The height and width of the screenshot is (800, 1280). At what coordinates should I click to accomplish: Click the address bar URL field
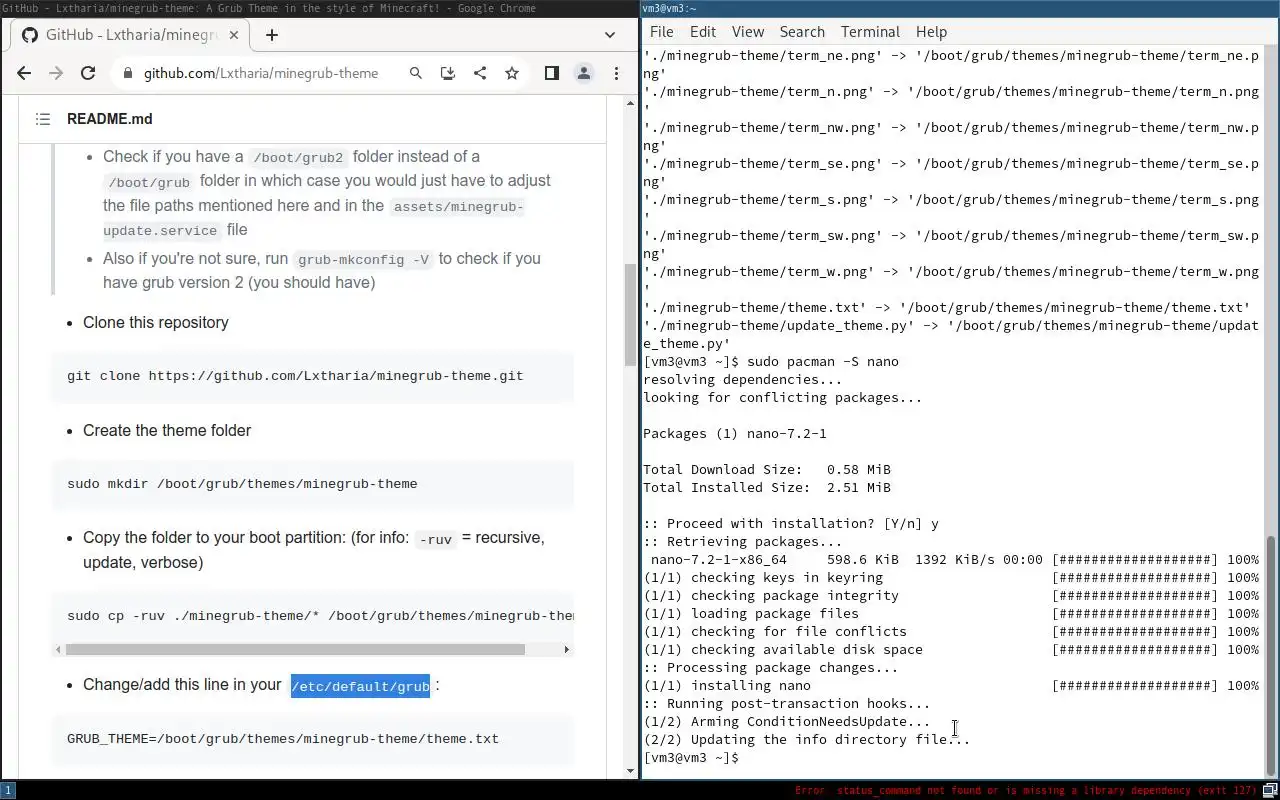coord(261,73)
